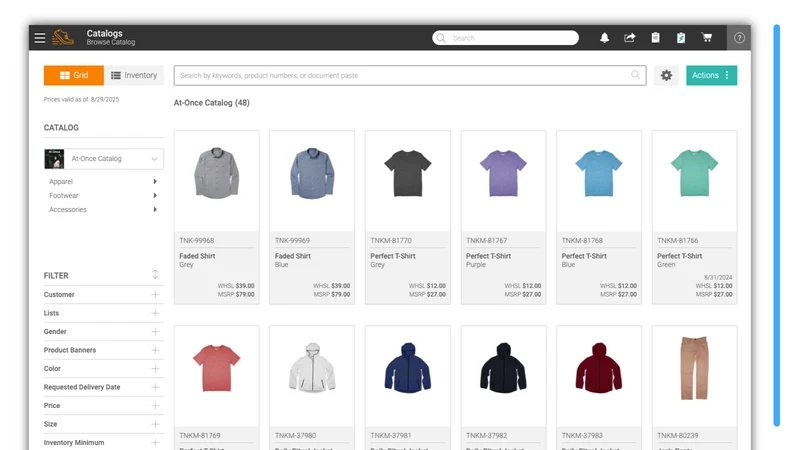
Task: Expand Inventory Minimum filter
Action: pos(155,442)
